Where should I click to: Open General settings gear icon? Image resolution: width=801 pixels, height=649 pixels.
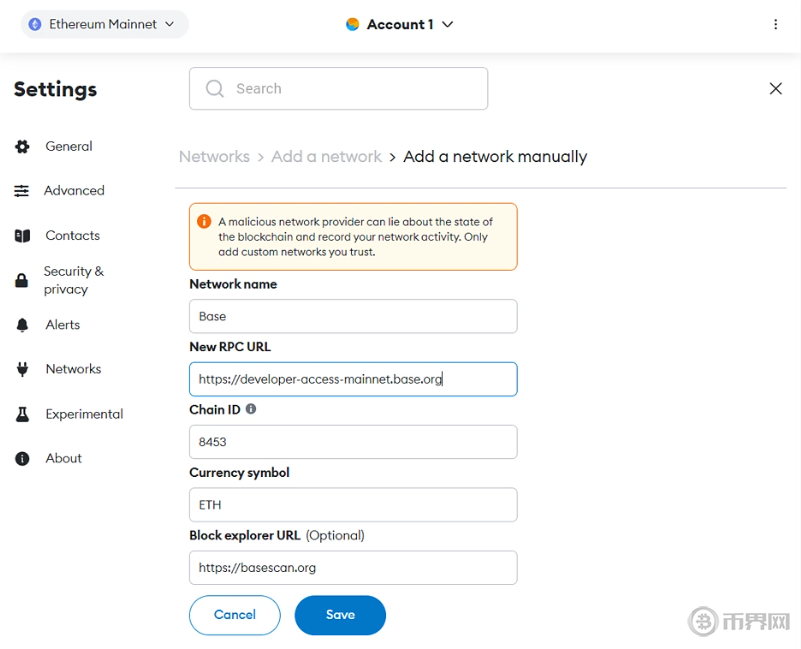pyautogui.click(x=22, y=147)
